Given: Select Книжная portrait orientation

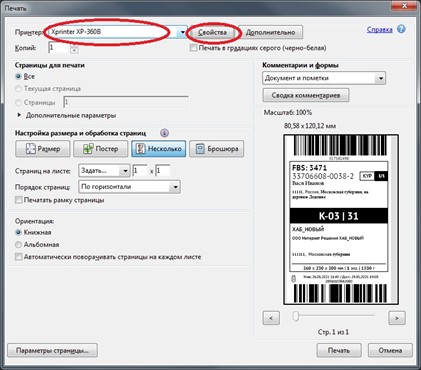Looking at the screenshot, I should pyautogui.click(x=18, y=232).
